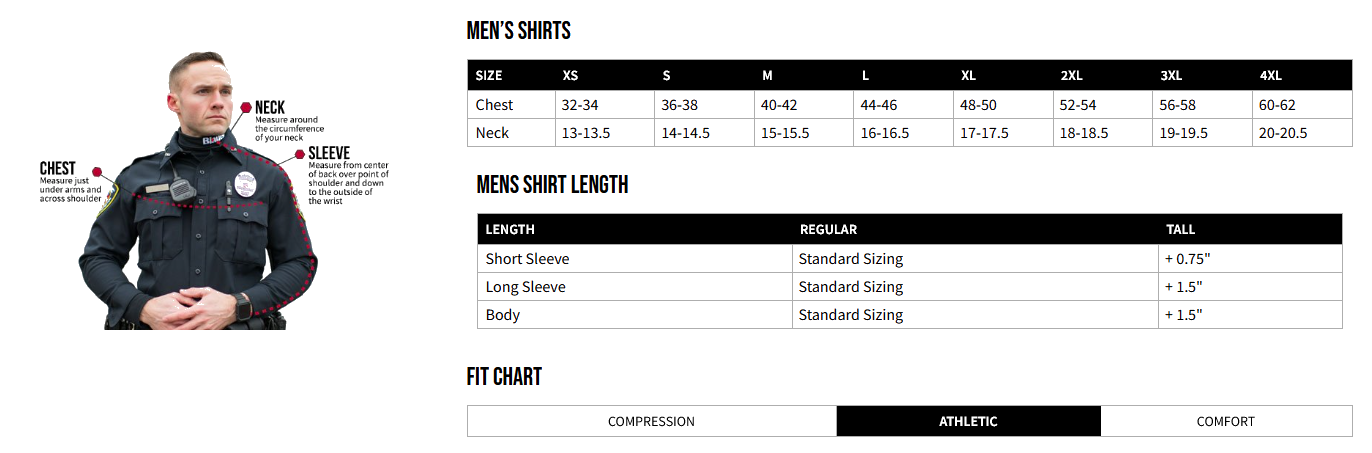
Task: Click the XL chest value 48-50
Action: [x=979, y=105]
